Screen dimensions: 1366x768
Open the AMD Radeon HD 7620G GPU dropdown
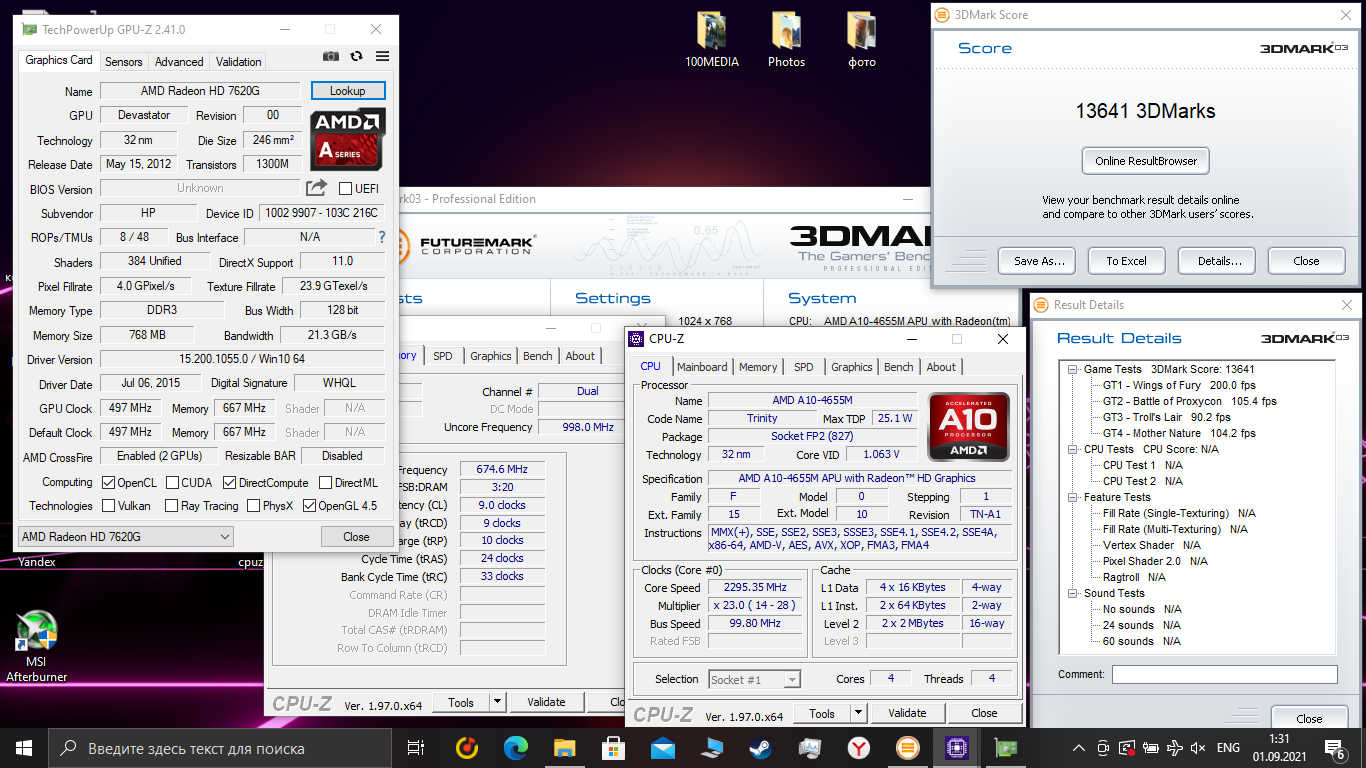pyautogui.click(x=126, y=537)
